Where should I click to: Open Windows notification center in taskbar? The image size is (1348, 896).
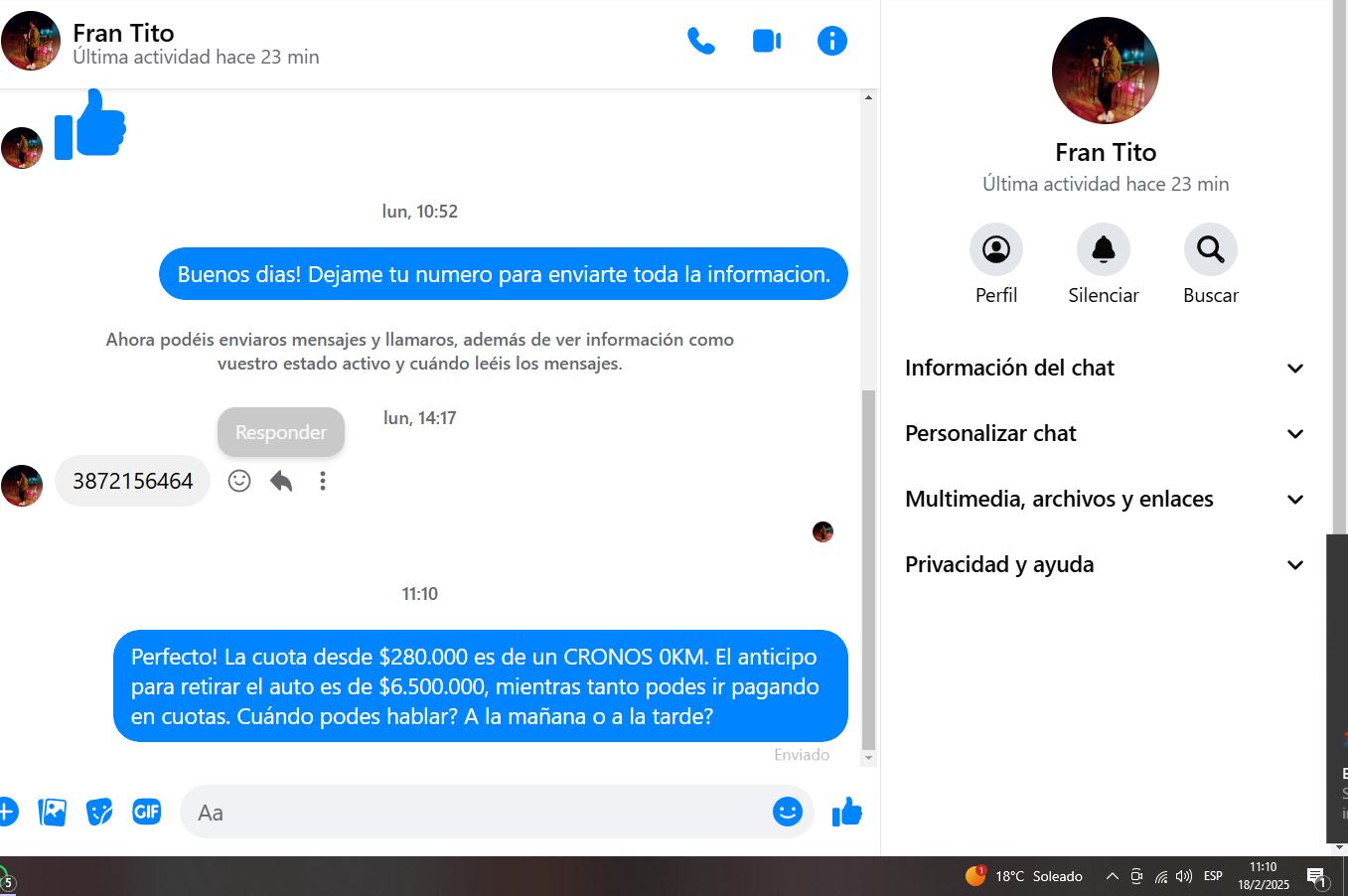pos(1317,876)
